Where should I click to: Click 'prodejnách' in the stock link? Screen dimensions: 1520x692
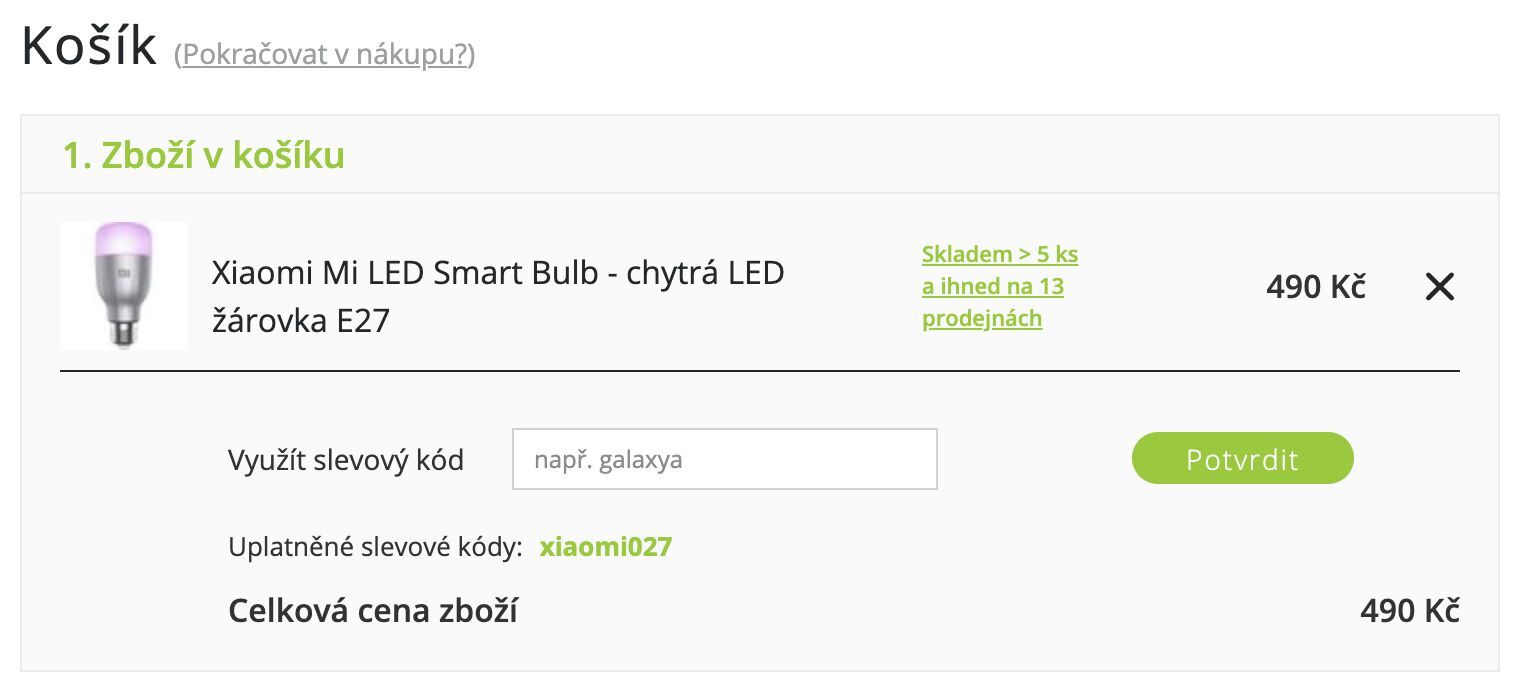[981, 319]
